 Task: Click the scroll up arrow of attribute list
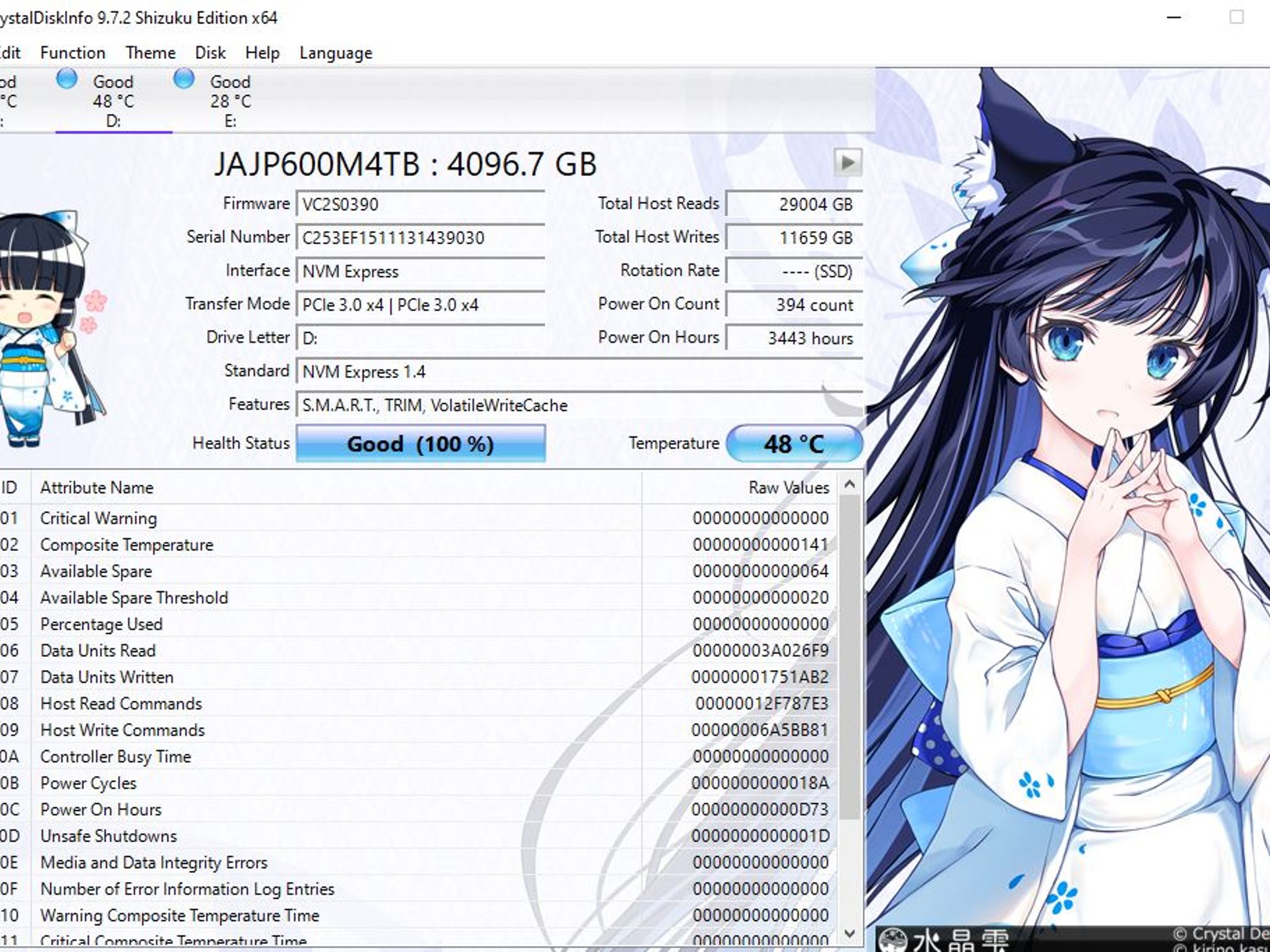(850, 484)
